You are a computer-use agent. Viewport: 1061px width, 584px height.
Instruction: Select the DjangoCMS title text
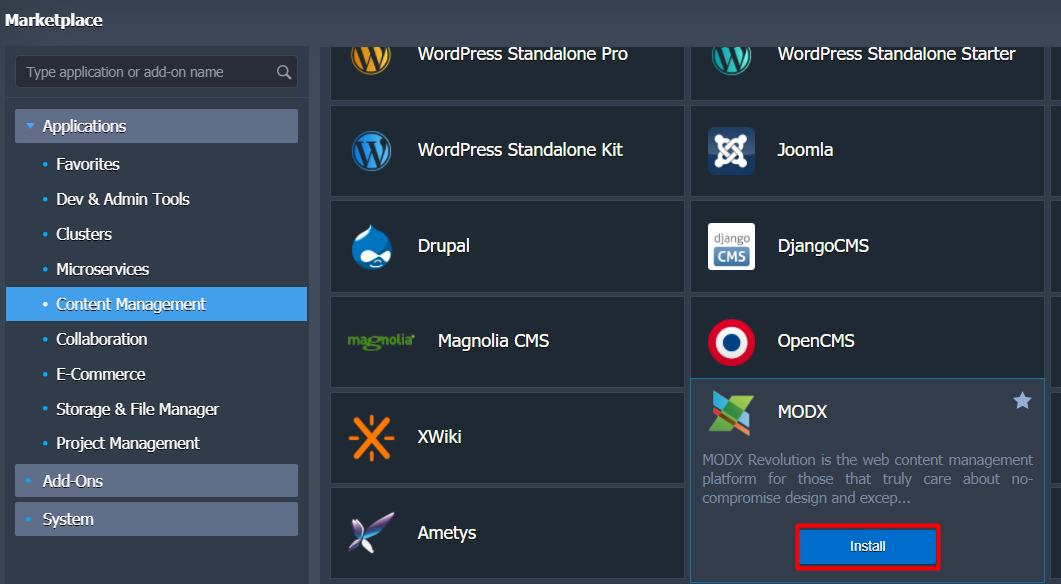pos(823,246)
